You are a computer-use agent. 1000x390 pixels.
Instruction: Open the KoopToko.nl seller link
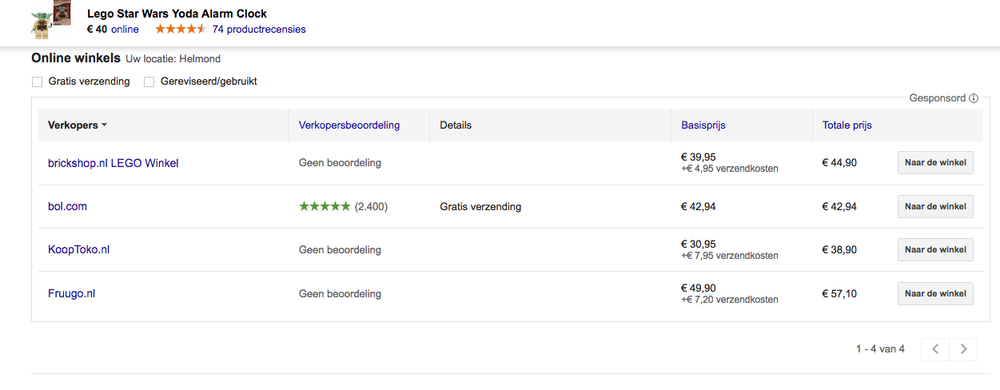click(x=78, y=250)
